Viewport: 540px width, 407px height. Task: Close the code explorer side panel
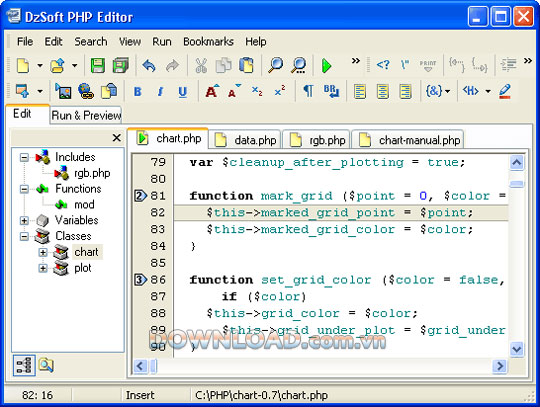(x=117, y=138)
